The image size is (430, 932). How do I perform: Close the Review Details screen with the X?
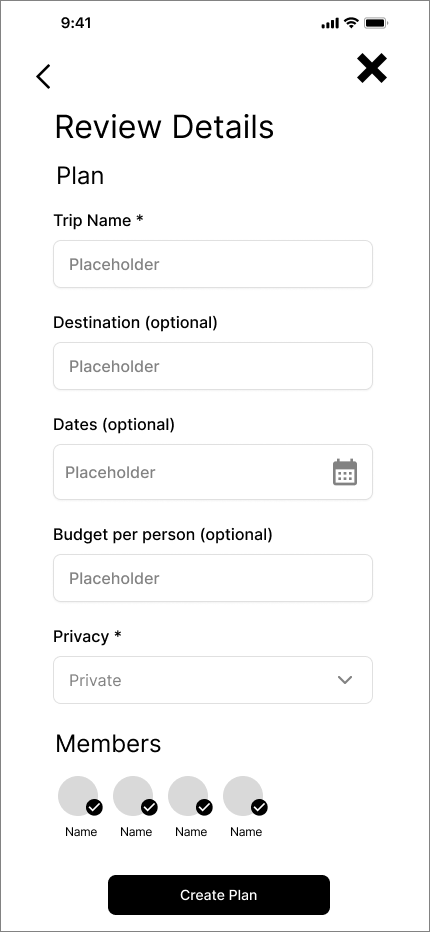point(372,68)
